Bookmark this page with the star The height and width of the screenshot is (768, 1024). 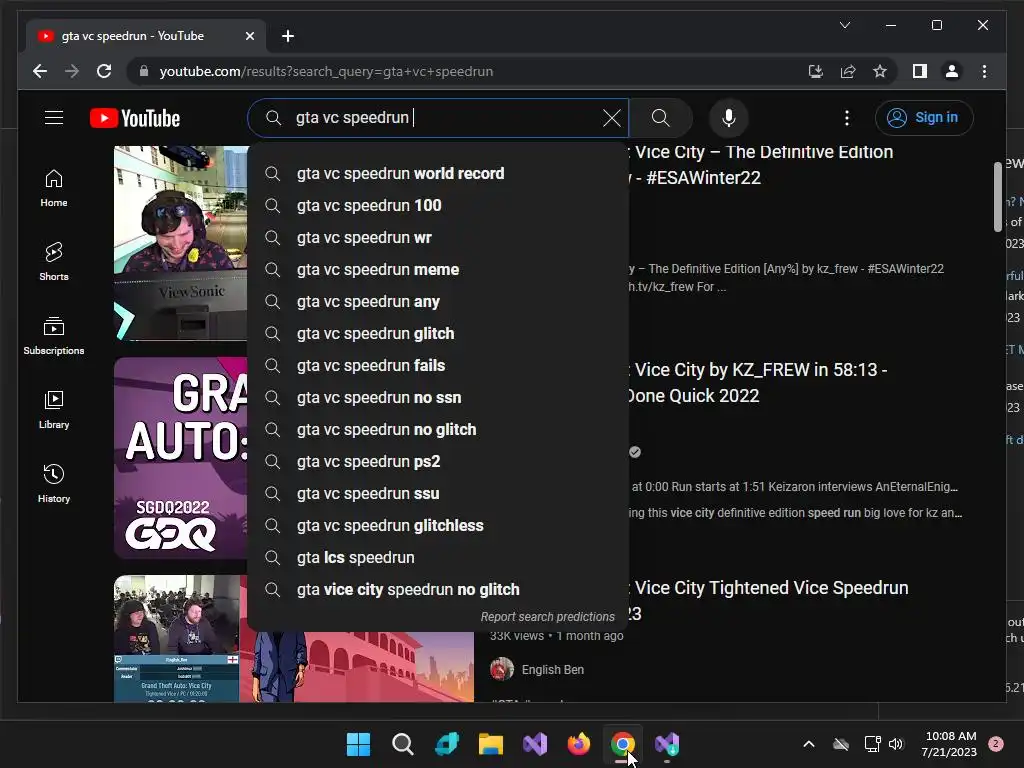(880, 71)
